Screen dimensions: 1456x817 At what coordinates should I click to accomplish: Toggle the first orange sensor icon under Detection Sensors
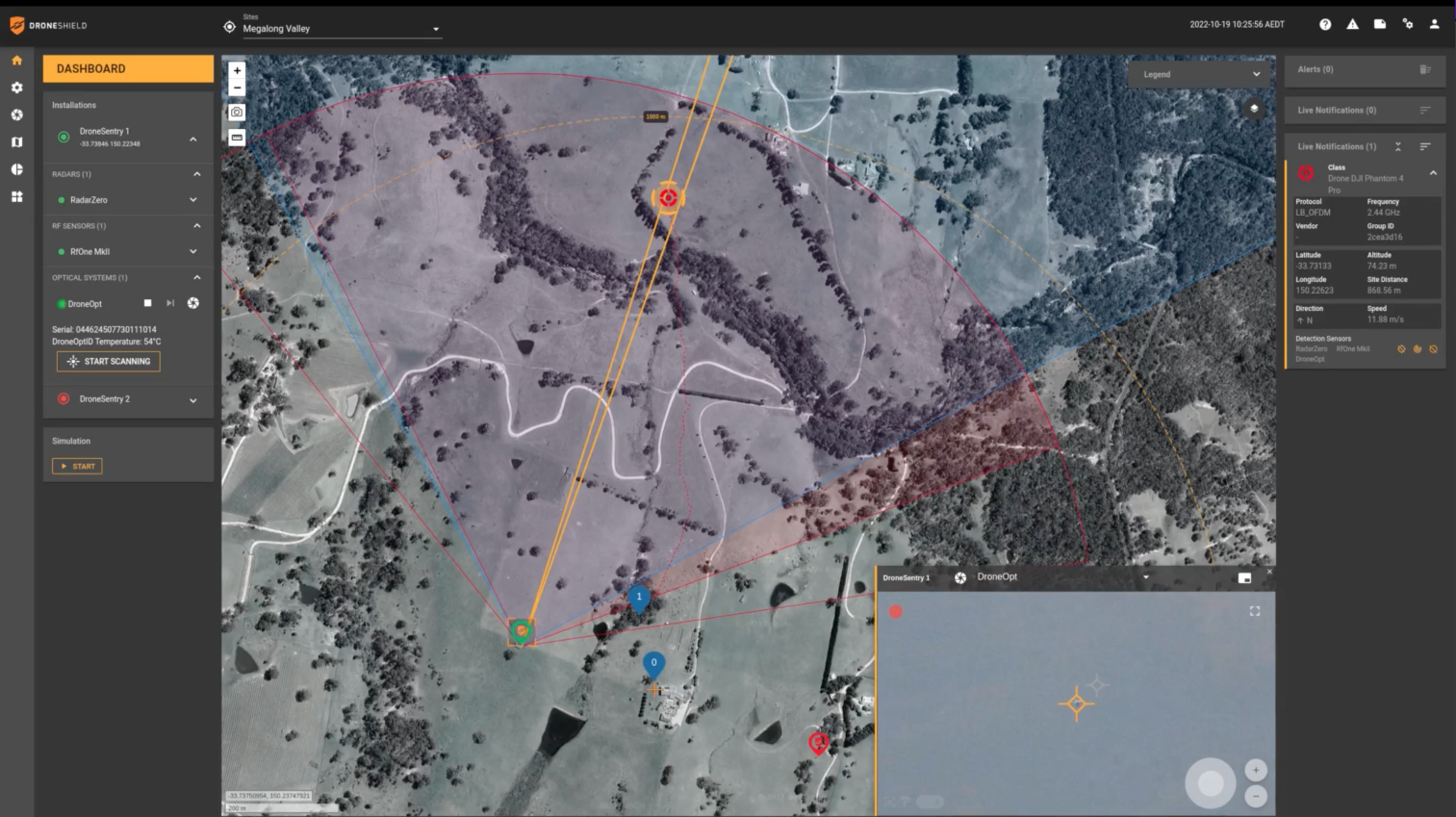click(x=1401, y=349)
